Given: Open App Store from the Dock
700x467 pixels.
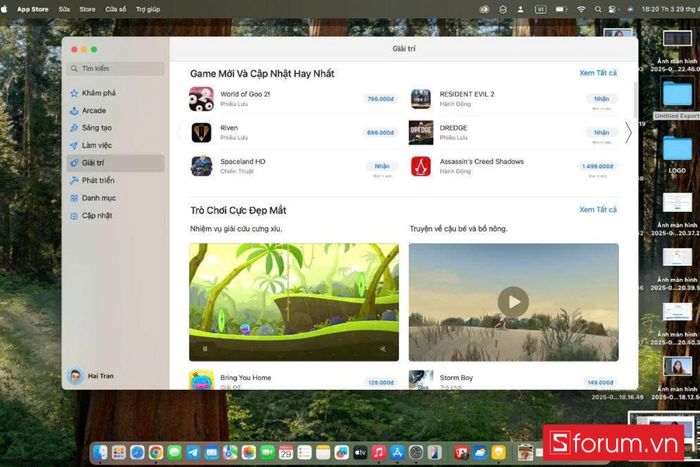Looking at the screenshot, I should point(397,453).
